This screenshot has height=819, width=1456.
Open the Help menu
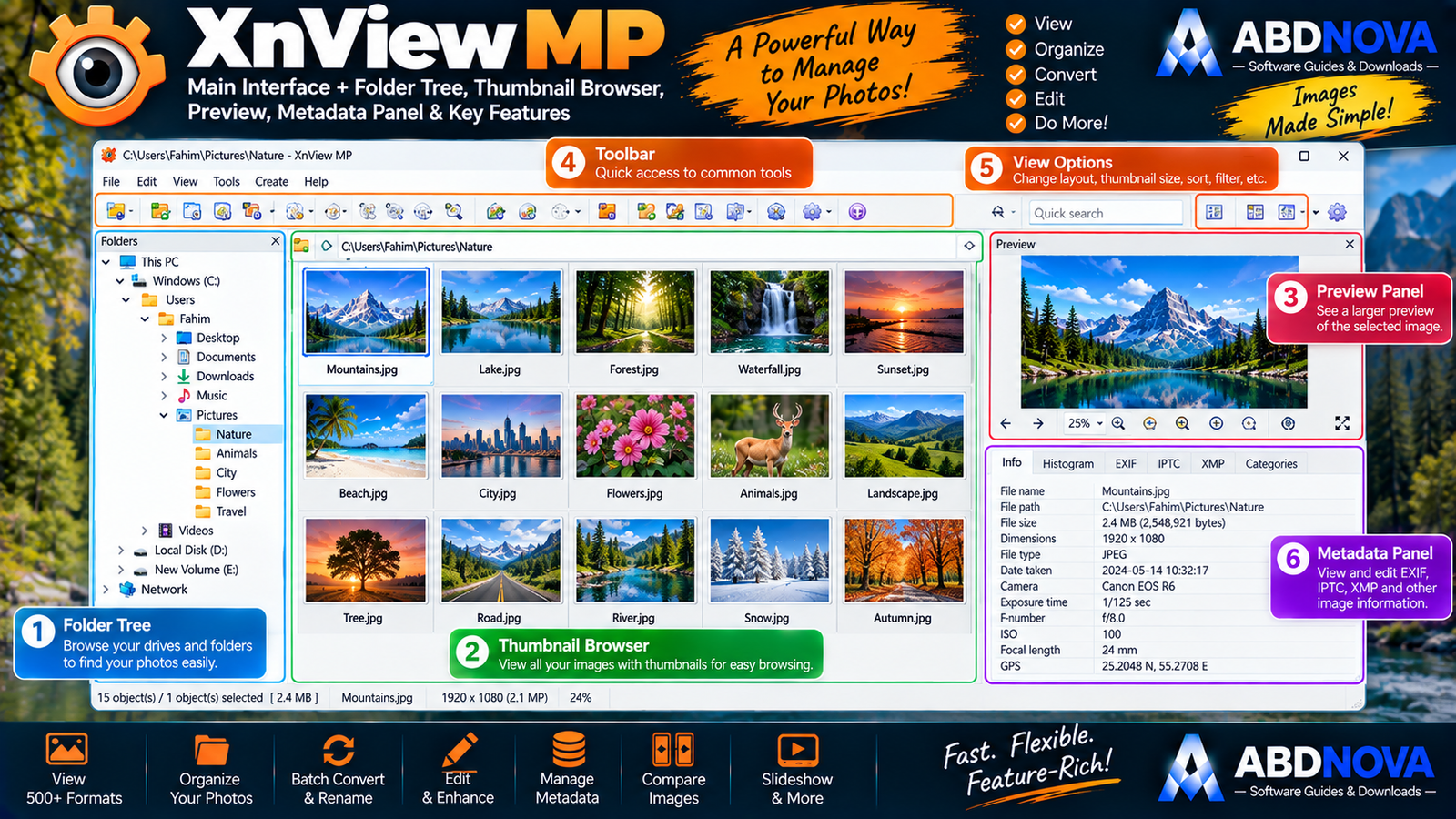point(316,182)
